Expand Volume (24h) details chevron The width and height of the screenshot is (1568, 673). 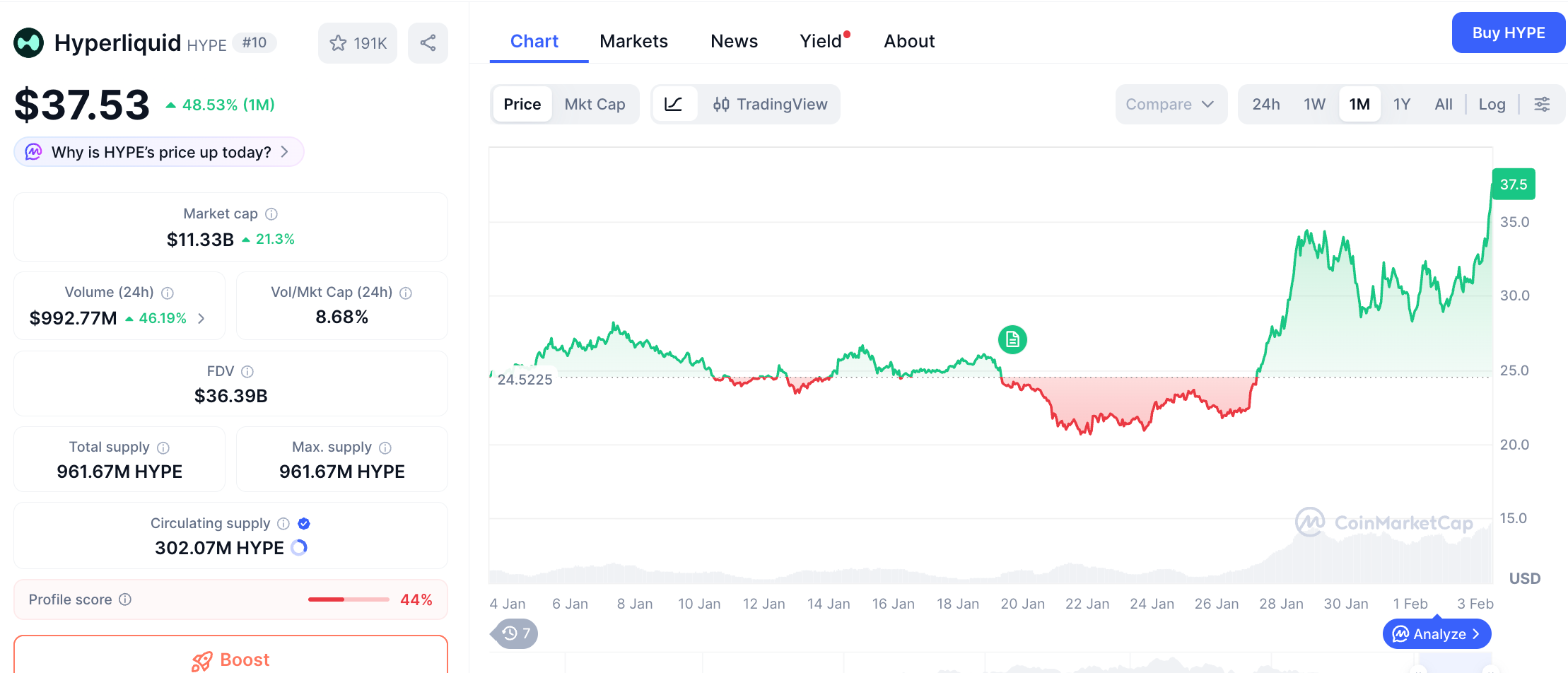coord(201,319)
